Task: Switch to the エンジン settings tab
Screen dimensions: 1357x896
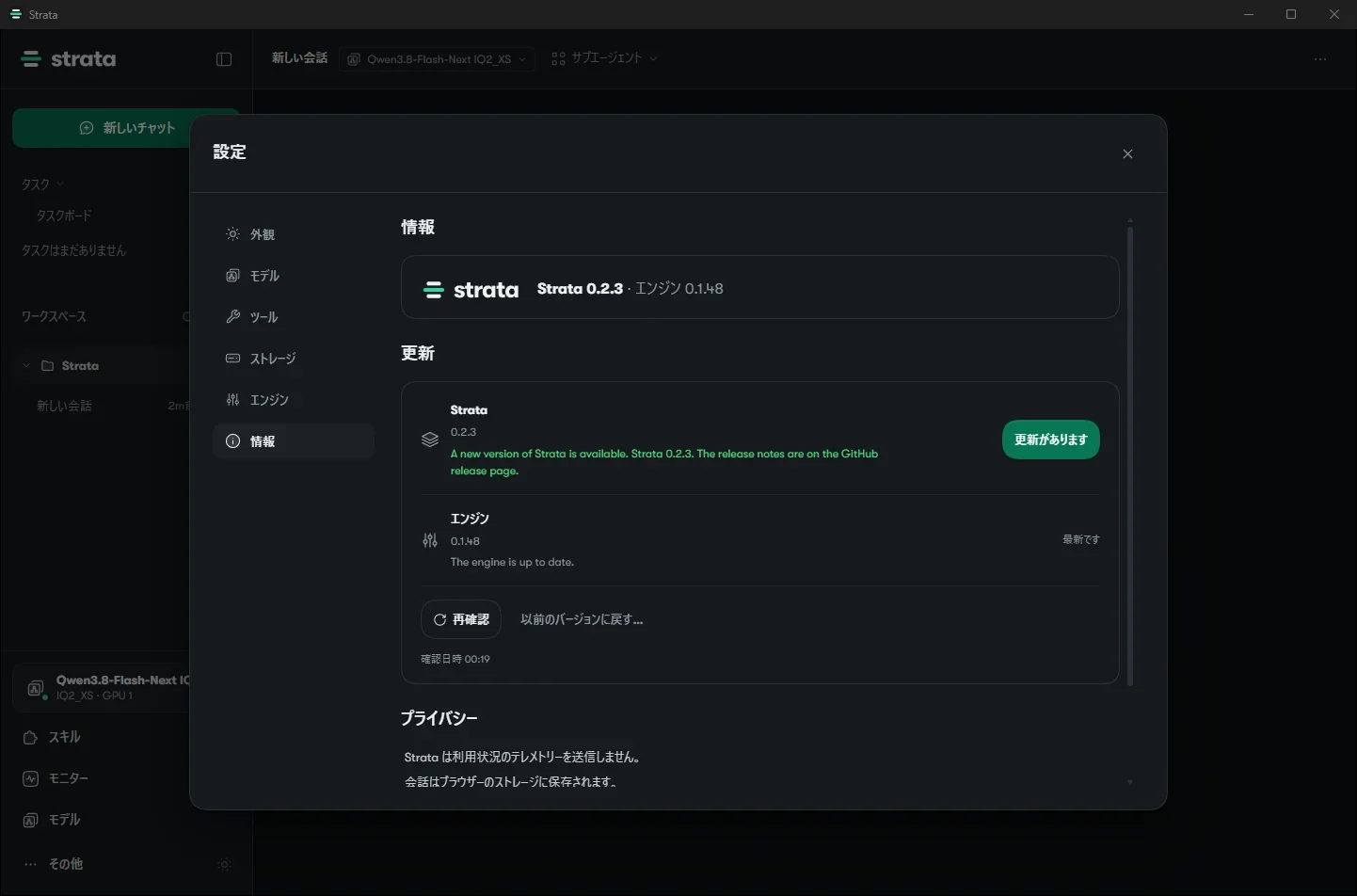Action: click(294, 400)
